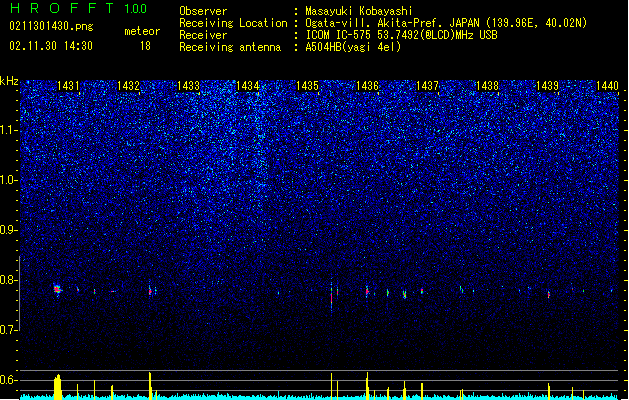Screen dimensions: 629x400
Task: Click the antenna value A504HB(yagi 4el)
Action: click(x=353, y=47)
